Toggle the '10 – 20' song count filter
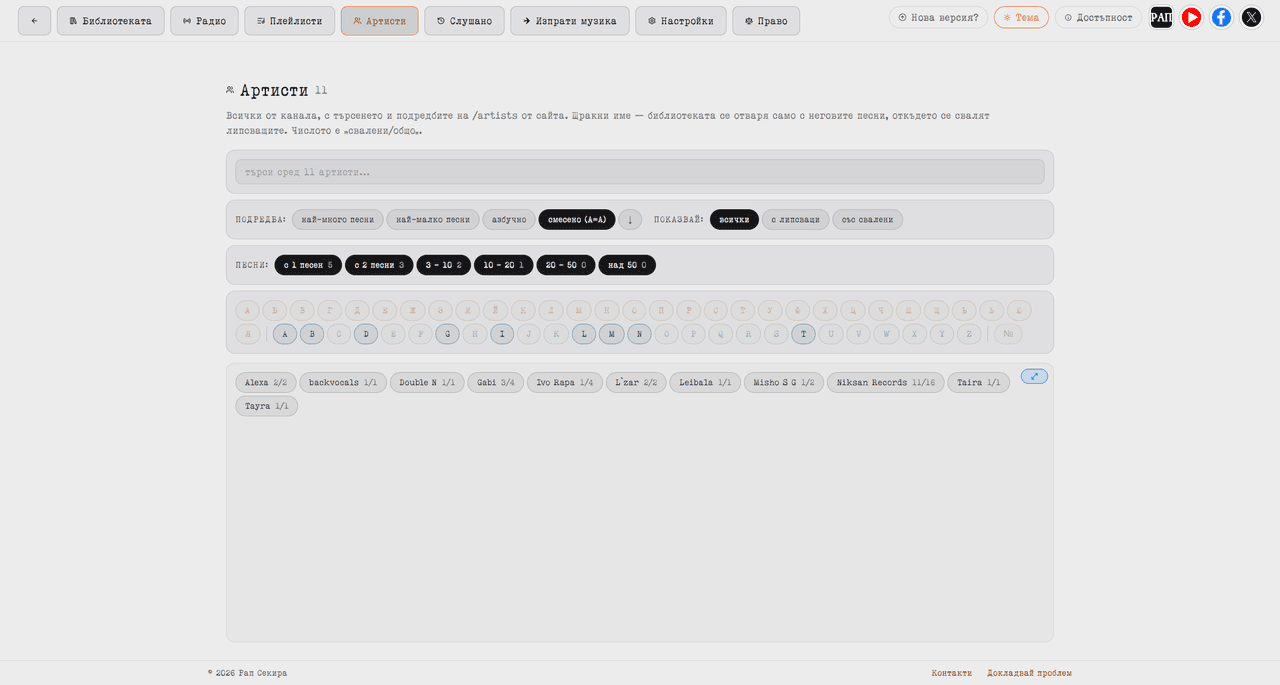Screen dimensions: 1280x685 tap(503, 265)
